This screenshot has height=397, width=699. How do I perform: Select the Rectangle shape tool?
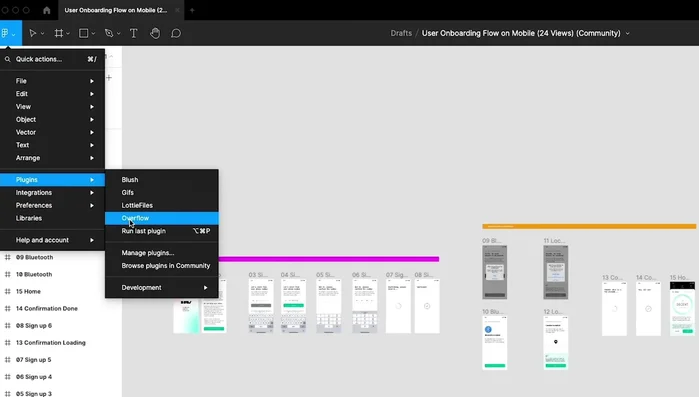83,33
